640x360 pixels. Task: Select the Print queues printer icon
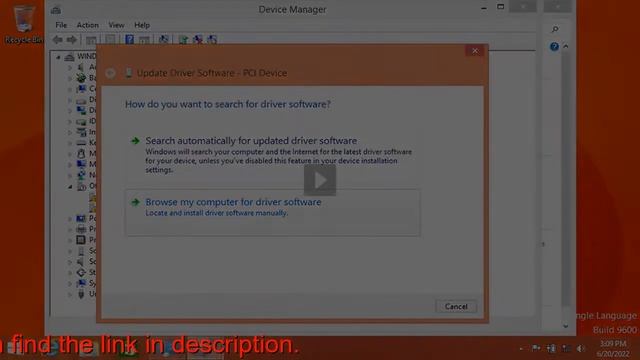[x=81, y=229]
